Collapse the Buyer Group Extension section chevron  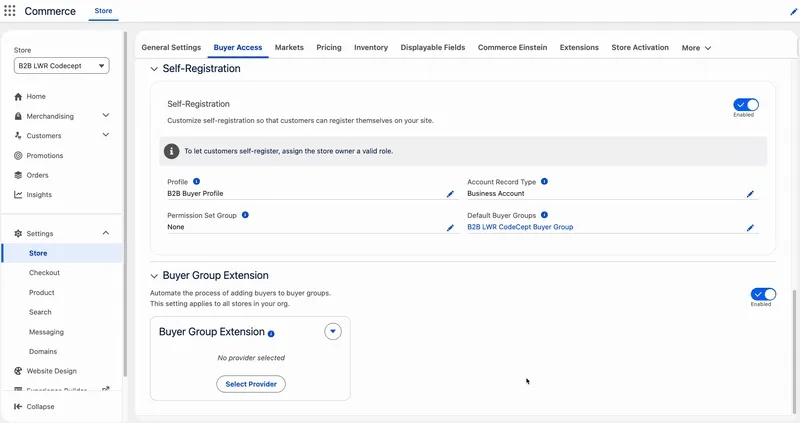coord(154,276)
